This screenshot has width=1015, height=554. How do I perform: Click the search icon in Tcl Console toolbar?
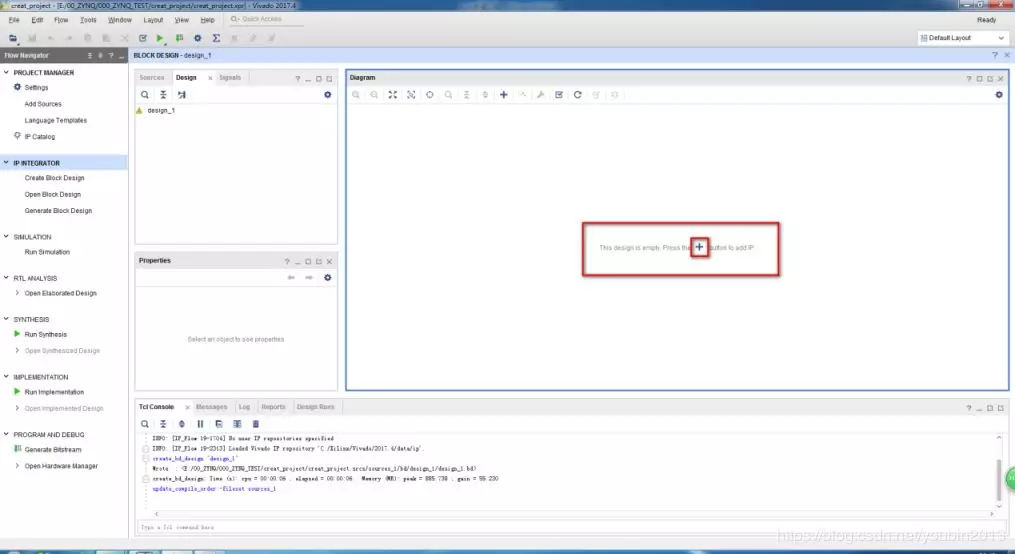pos(145,424)
